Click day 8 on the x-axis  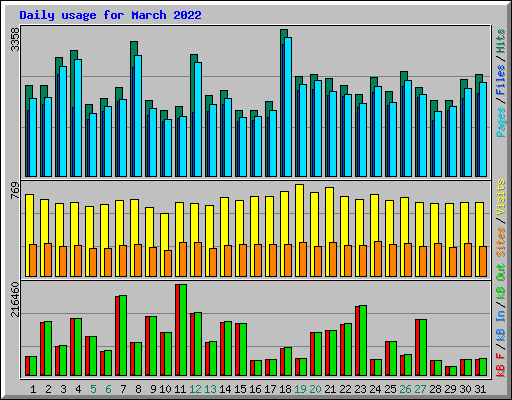[138, 389]
